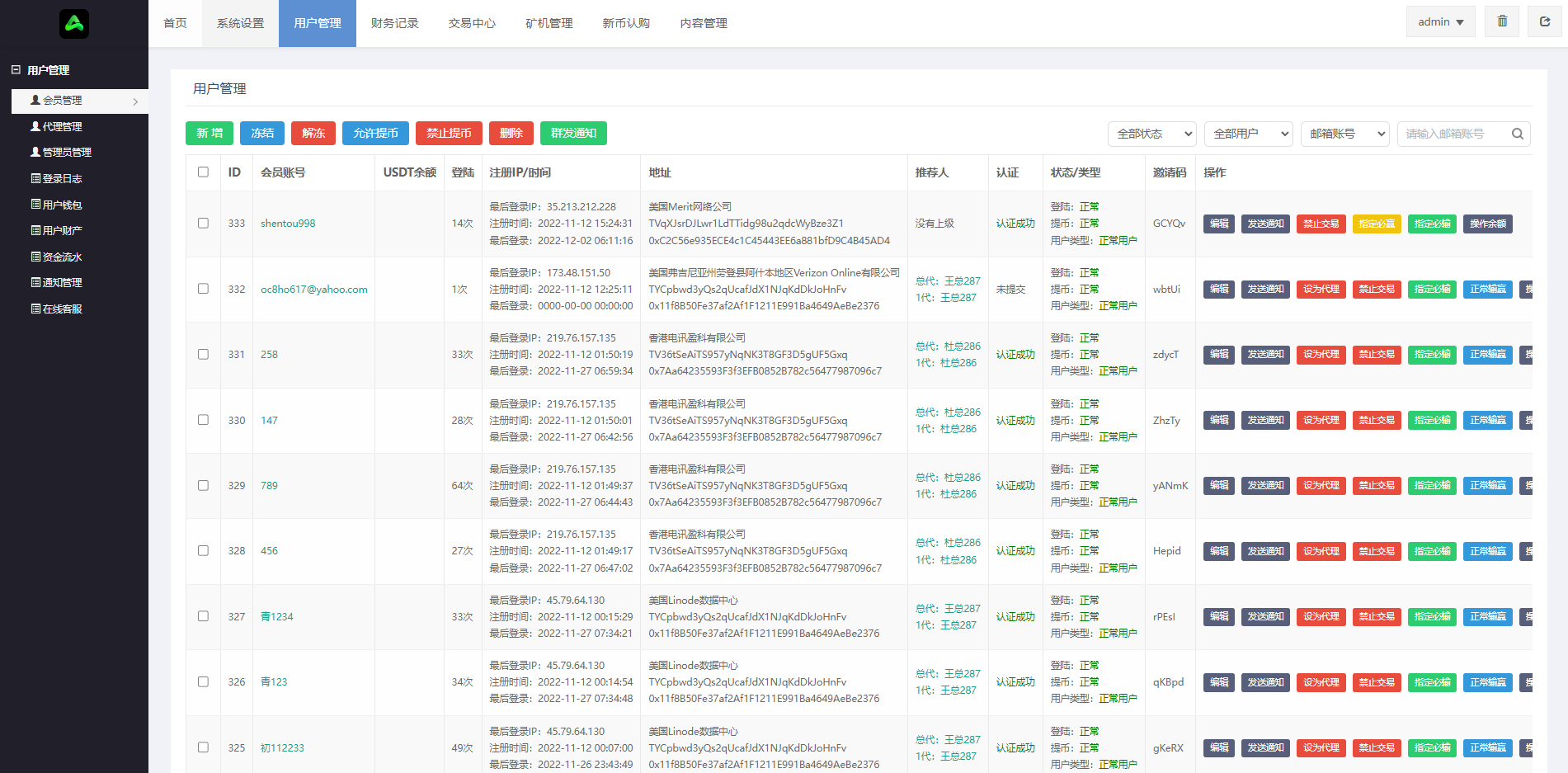The height and width of the screenshot is (773, 1568).
Task: Go to the 首页 tab
Action: (175, 23)
